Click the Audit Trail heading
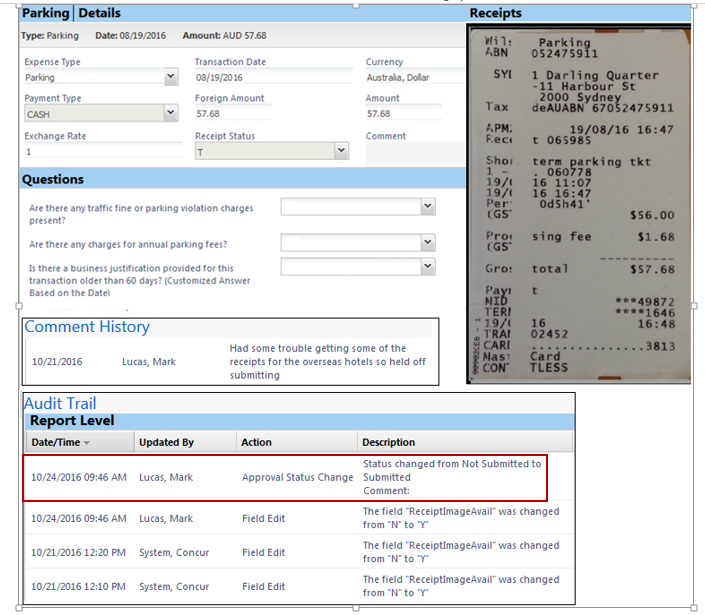 [x=61, y=403]
